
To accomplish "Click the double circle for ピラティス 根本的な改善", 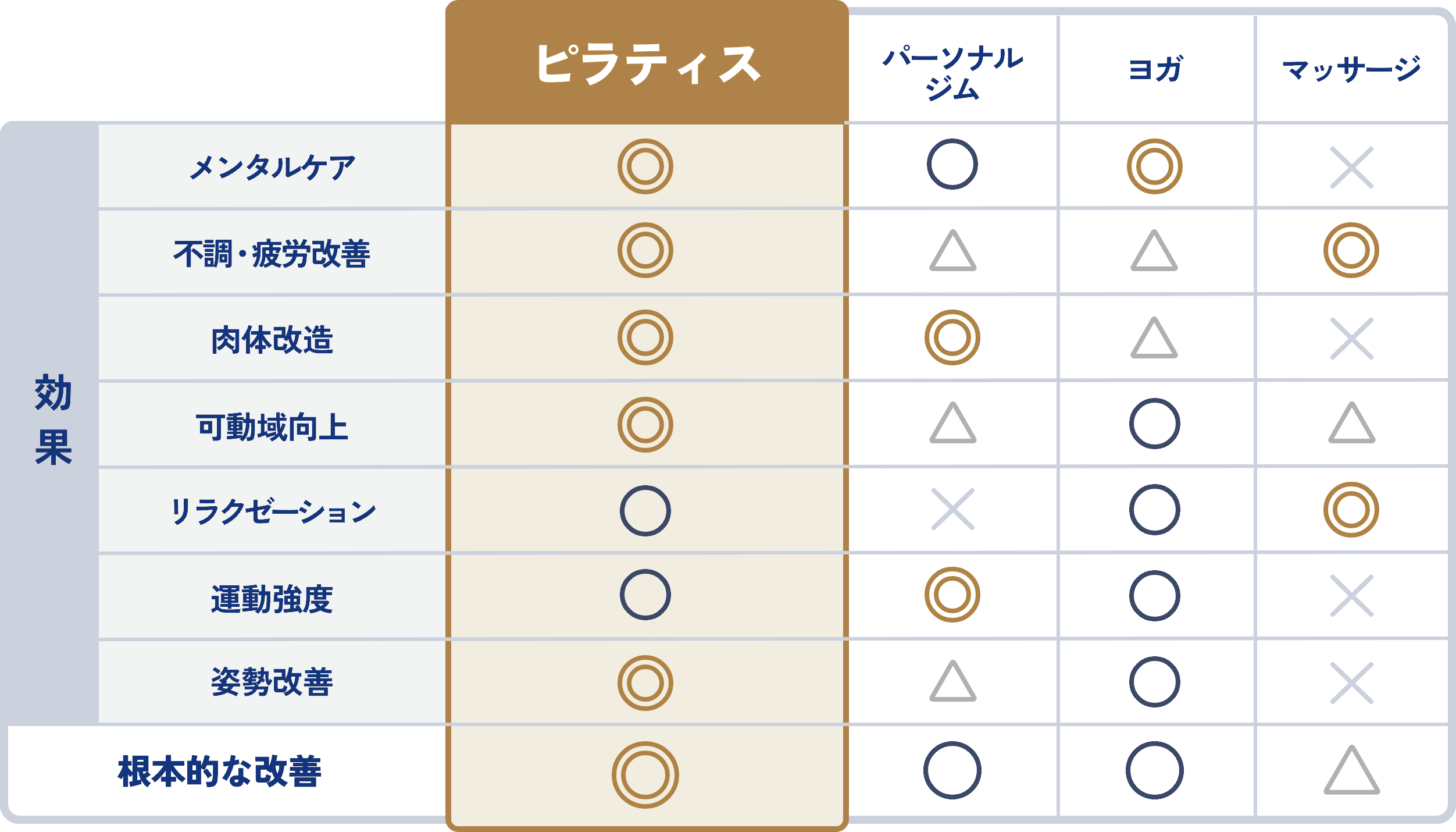I will pos(645,775).
